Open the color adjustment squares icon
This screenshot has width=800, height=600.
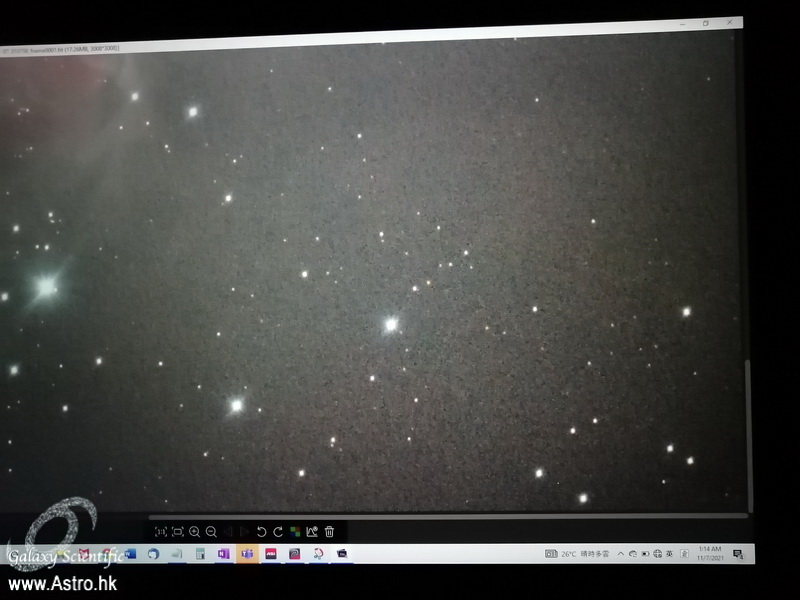click(x=295, y=532)
